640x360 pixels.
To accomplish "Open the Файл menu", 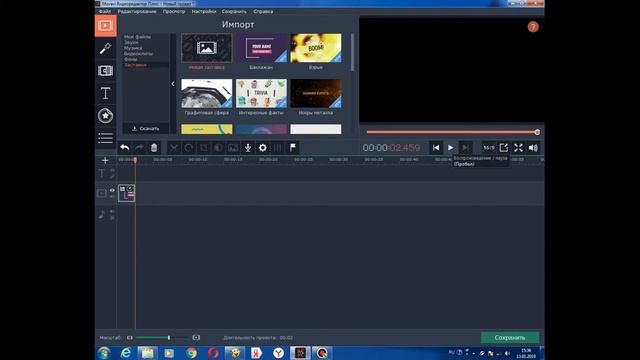I will point(104,11).
